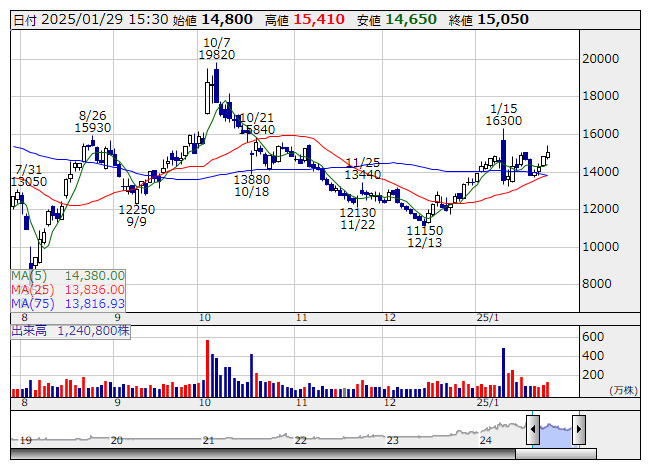This screenshot has height=470, width=653.
Task: Click the MA(75) 13,816.93 legend entry
Action: coord(68,303)
